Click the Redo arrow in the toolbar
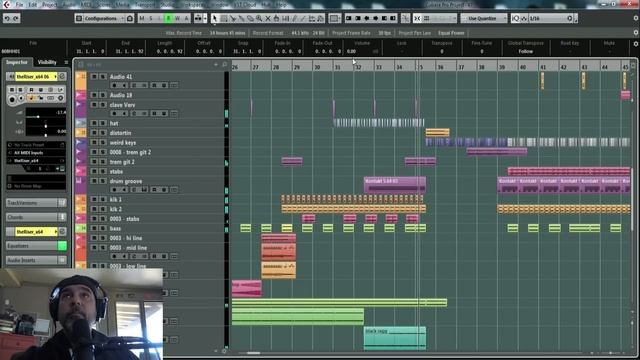The width and height of the screenshot is (640, 360). pyautogui.click(x=16, y=18)
